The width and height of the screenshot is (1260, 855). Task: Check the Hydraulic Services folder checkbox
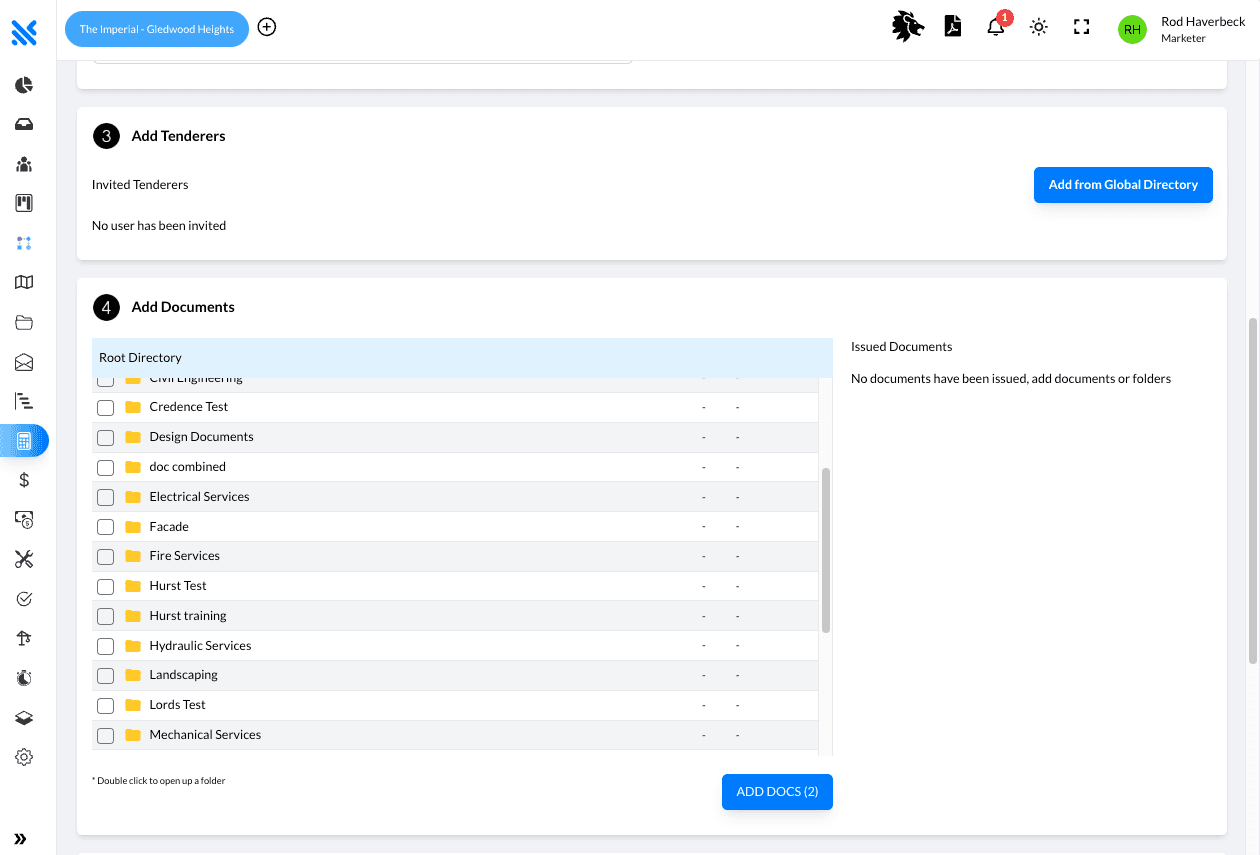tap(105, 647)
